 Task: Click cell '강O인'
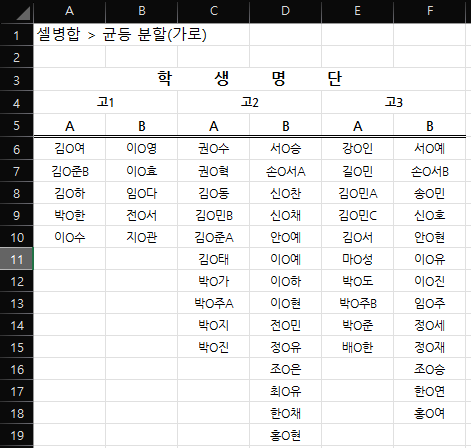[x=358, y=148]
